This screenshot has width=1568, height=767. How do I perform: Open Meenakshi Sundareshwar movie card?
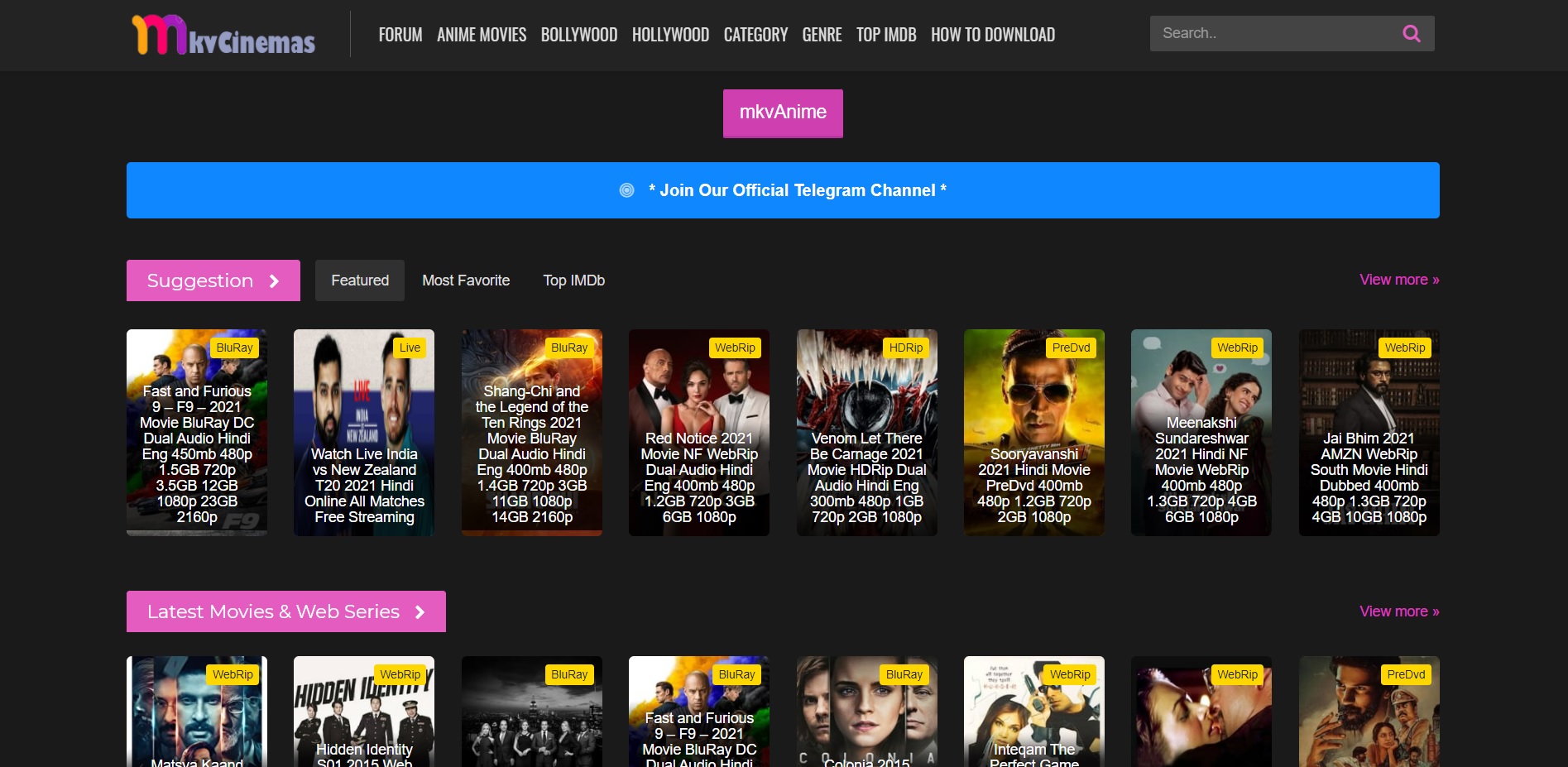click(1201, 433)
